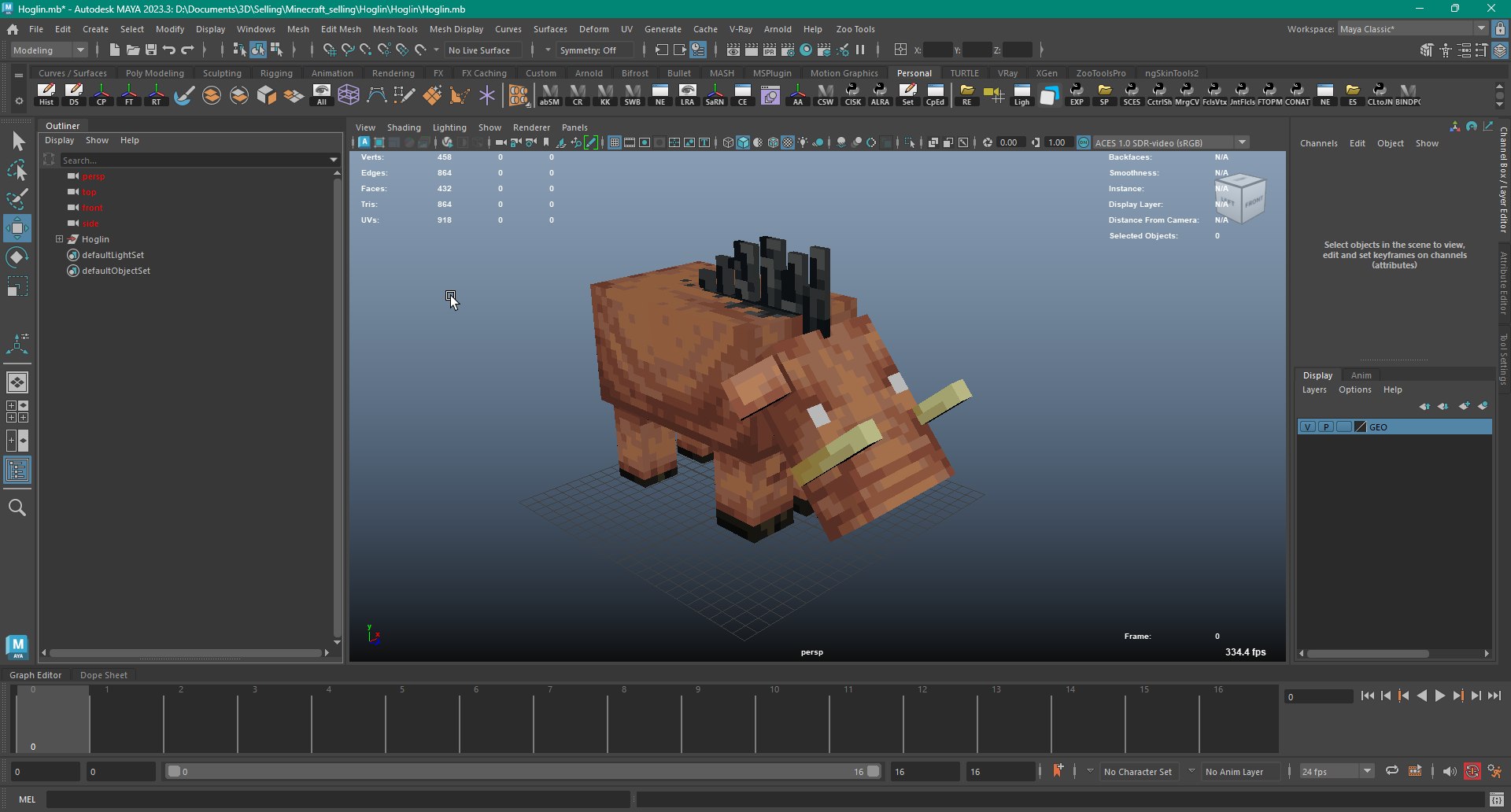Click the abSM shelf button
Screen dimensions: 1511x812
549,95
